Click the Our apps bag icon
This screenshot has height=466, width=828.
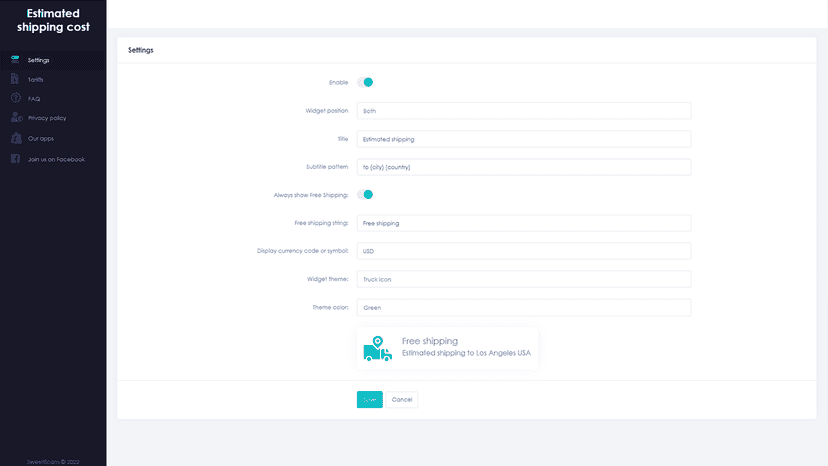tap(16, 138)
